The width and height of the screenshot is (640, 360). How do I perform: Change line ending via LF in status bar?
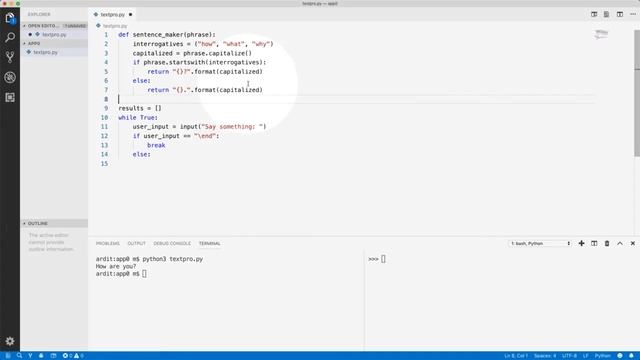pos(586,356)
